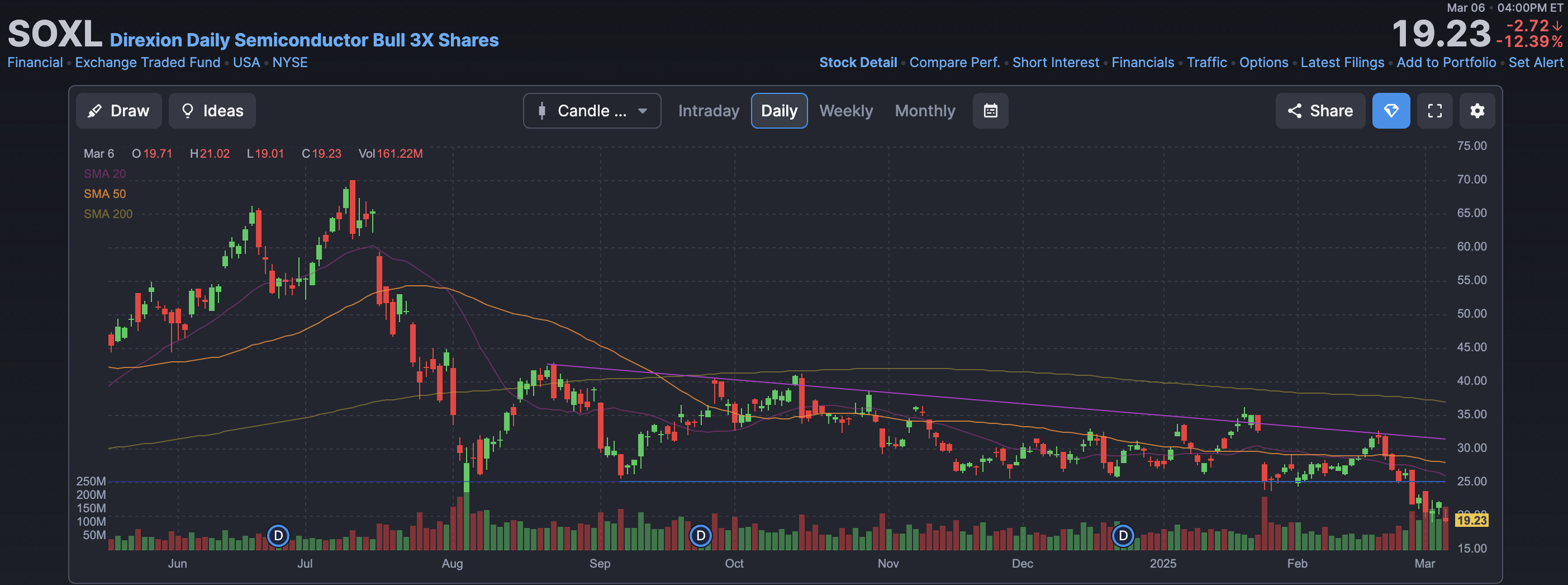Open the Stock Detail link
Viewport: 1568px width, 585px height.
[858, 63]
